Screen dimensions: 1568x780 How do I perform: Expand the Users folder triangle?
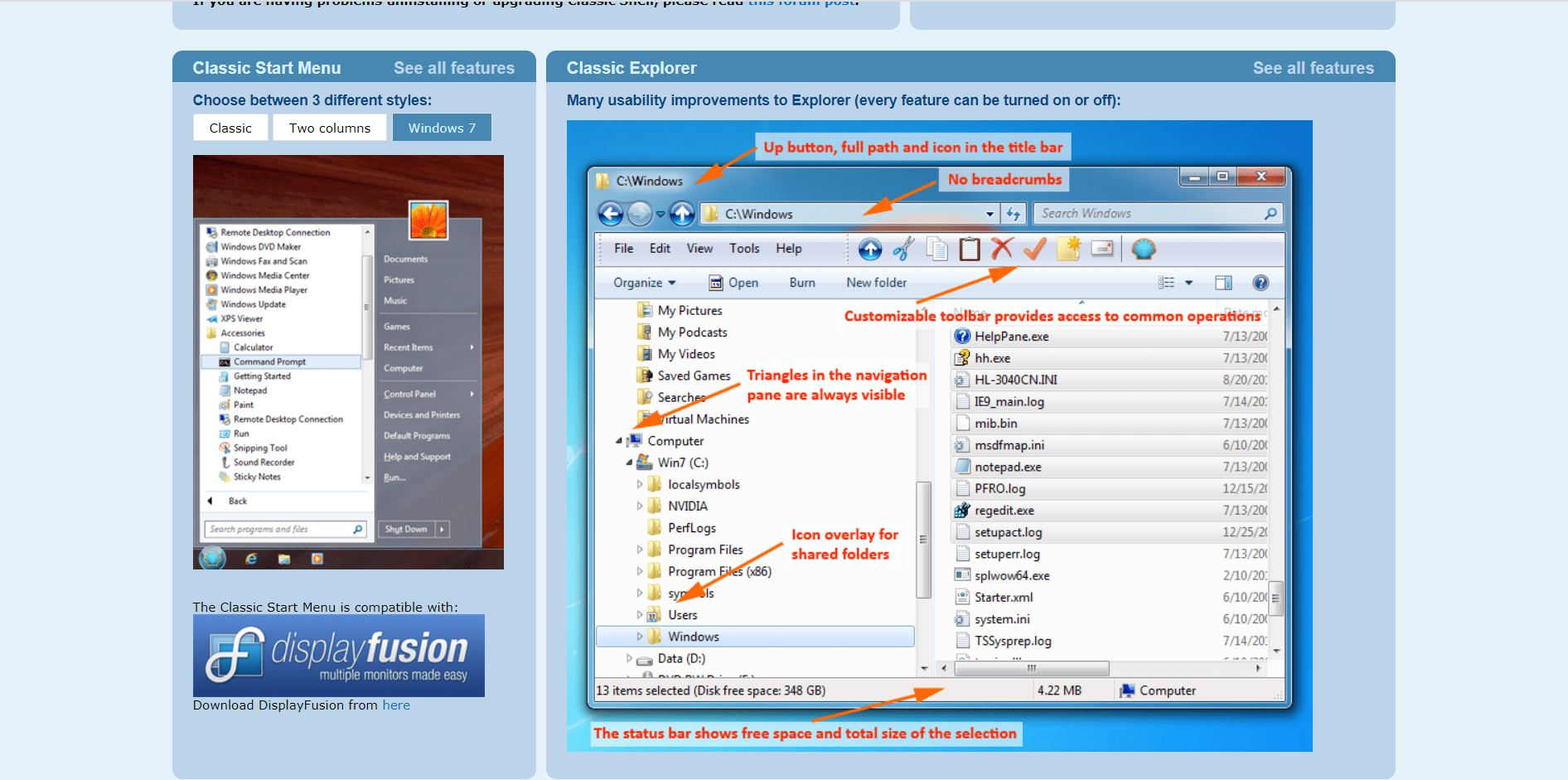coord(639,615)
